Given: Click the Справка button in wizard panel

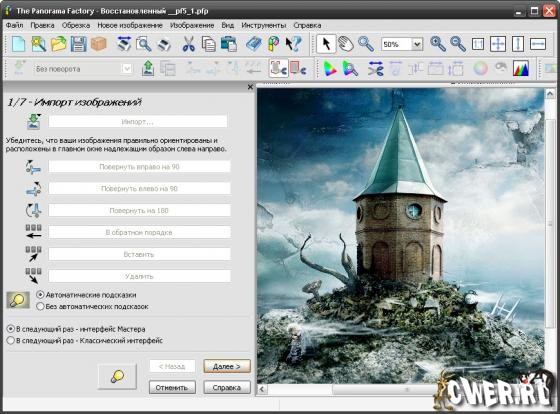Looking at the screenshot, I should tap(227, 387).
